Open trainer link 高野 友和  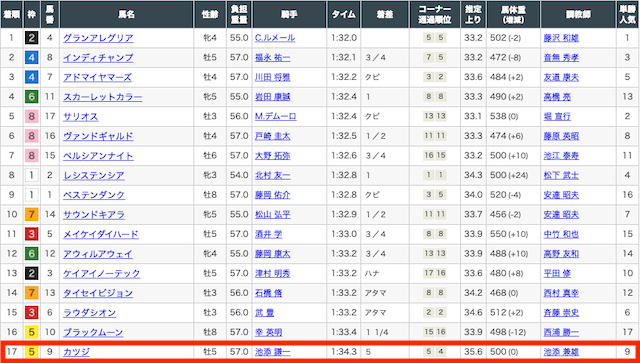[x=561, y=254]
